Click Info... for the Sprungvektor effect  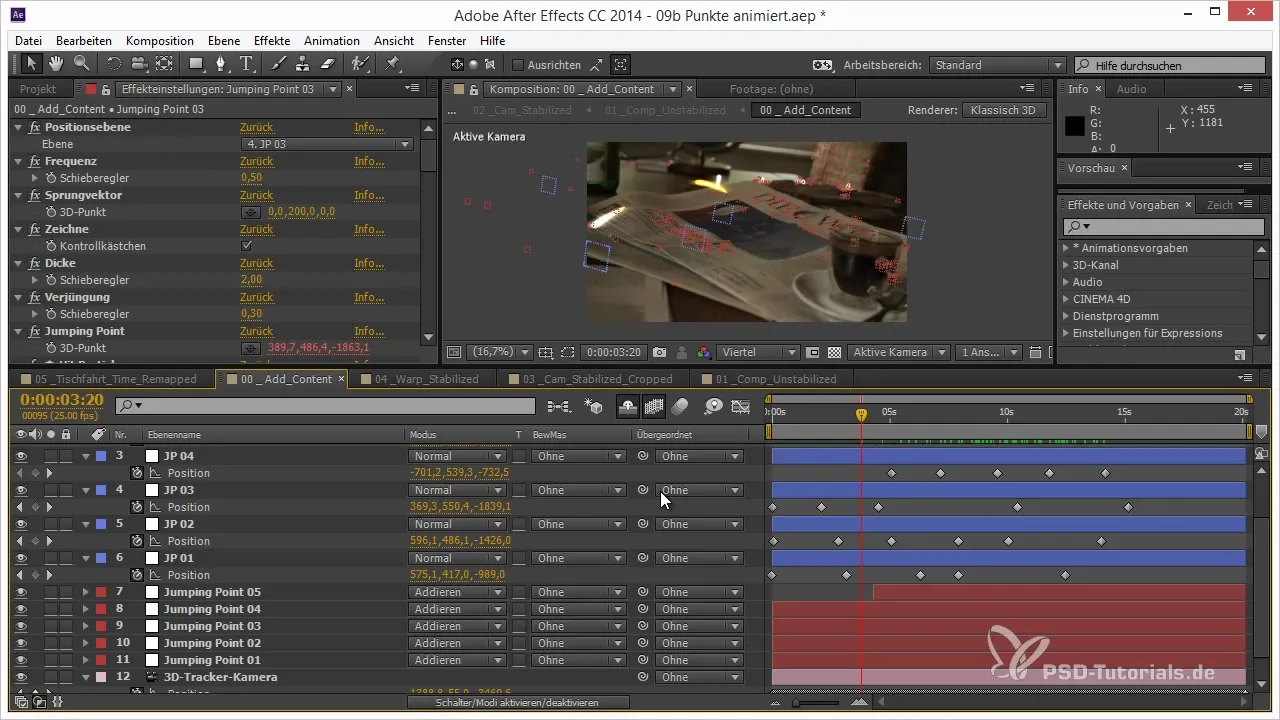[x=369, y=195]
